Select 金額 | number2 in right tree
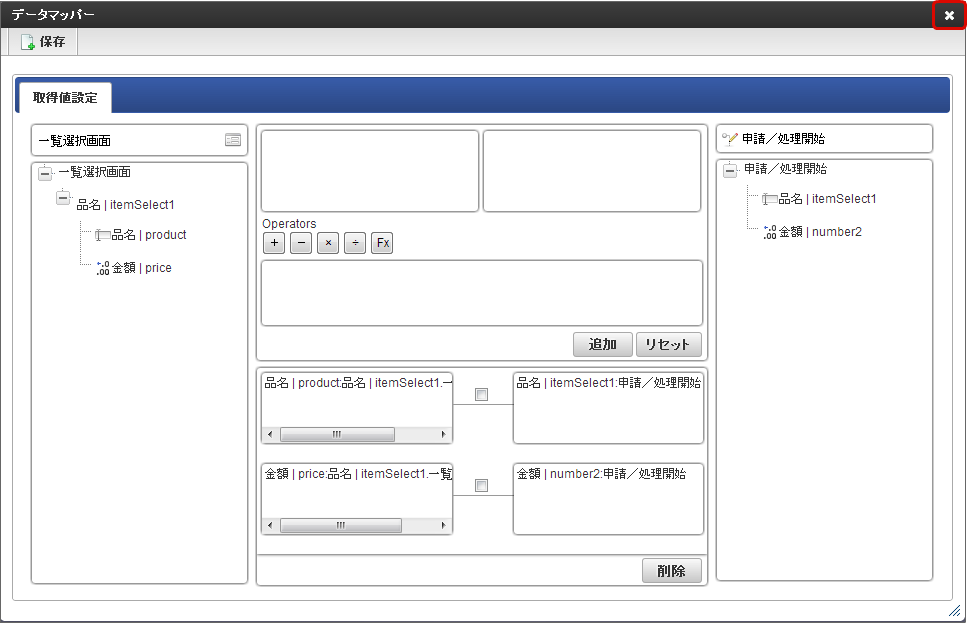The image size is (967, 623). [820, 232]
